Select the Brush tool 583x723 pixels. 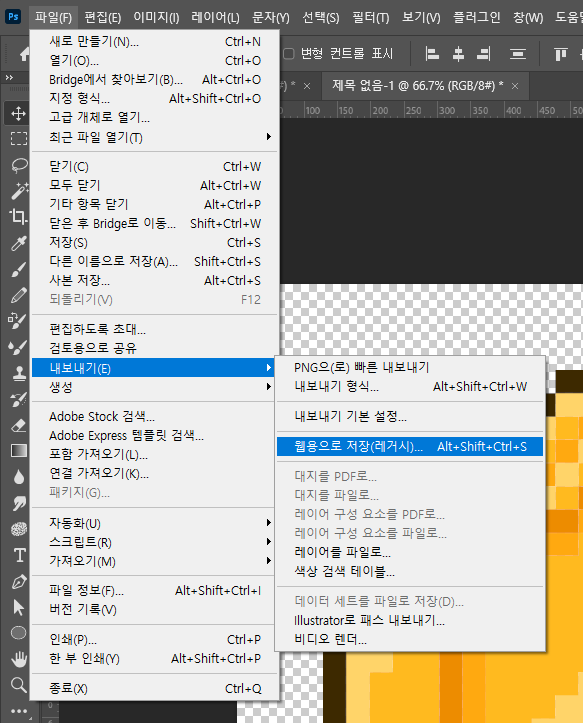click(x=18, y=269)
